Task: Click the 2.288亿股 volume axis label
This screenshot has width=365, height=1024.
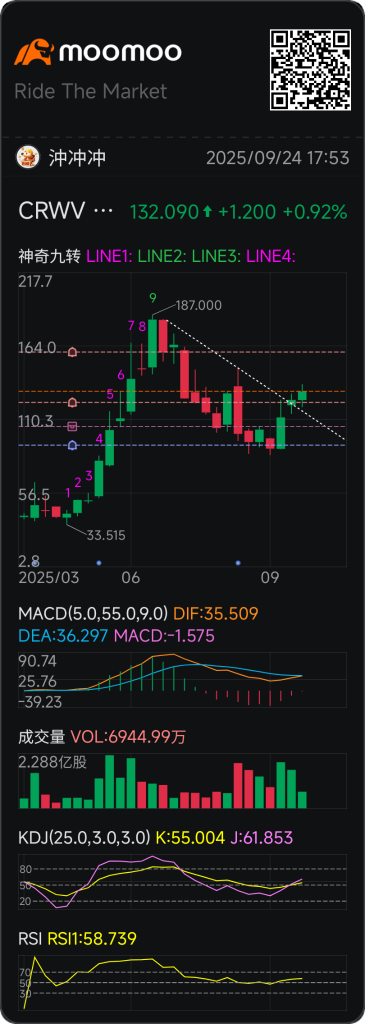Action: pyautogui.click(x=52, y=762)
